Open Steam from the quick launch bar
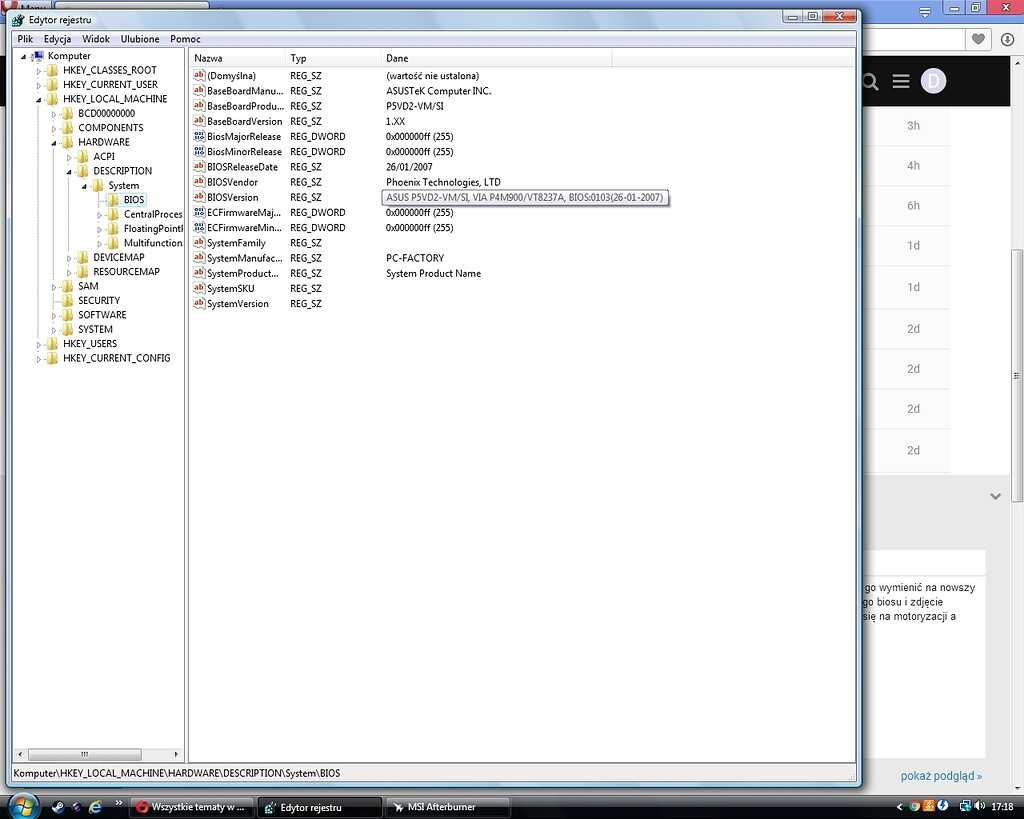Image resolution: width=1024 pixels, height=819 pixels. coord(58,806)
